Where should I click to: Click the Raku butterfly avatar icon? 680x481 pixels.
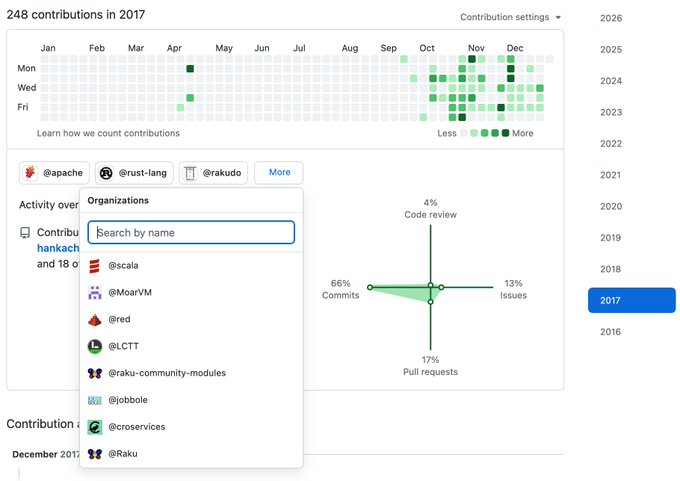point(95,454)
